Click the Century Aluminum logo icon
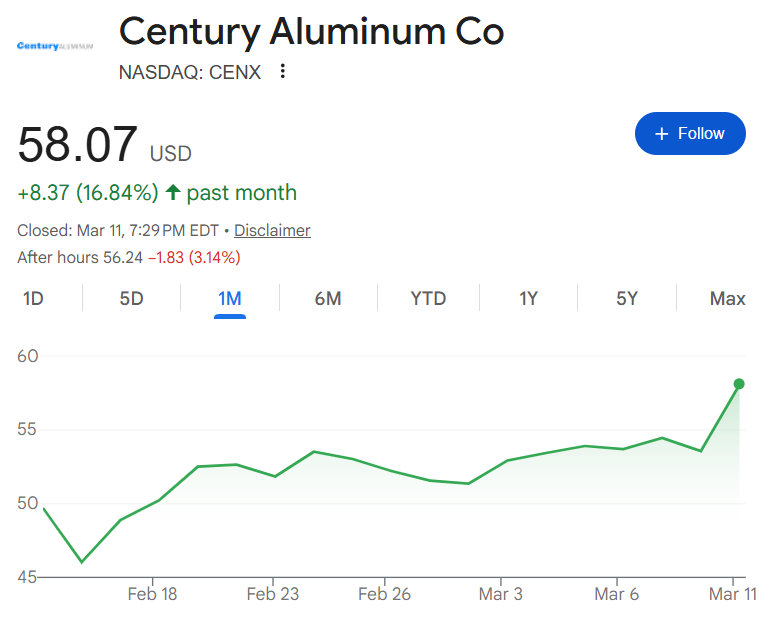Viewport: 771px width, 624px height. pos(56,46)
